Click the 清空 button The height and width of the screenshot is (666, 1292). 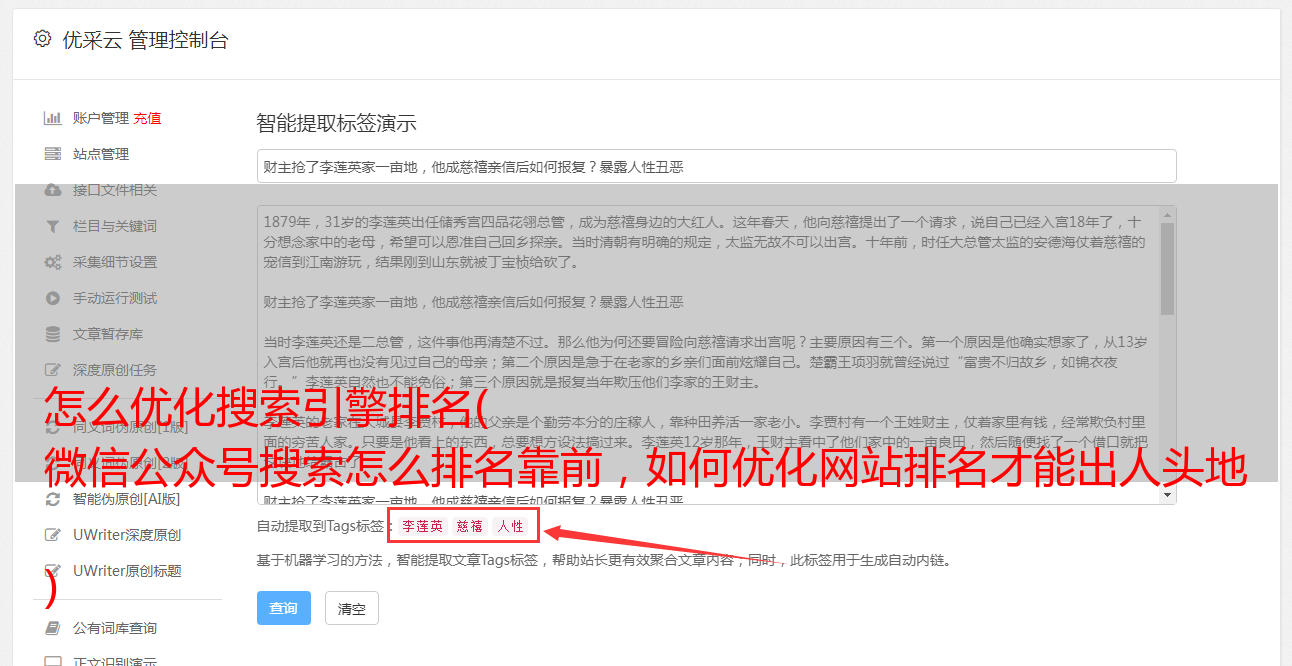point(352,608)
